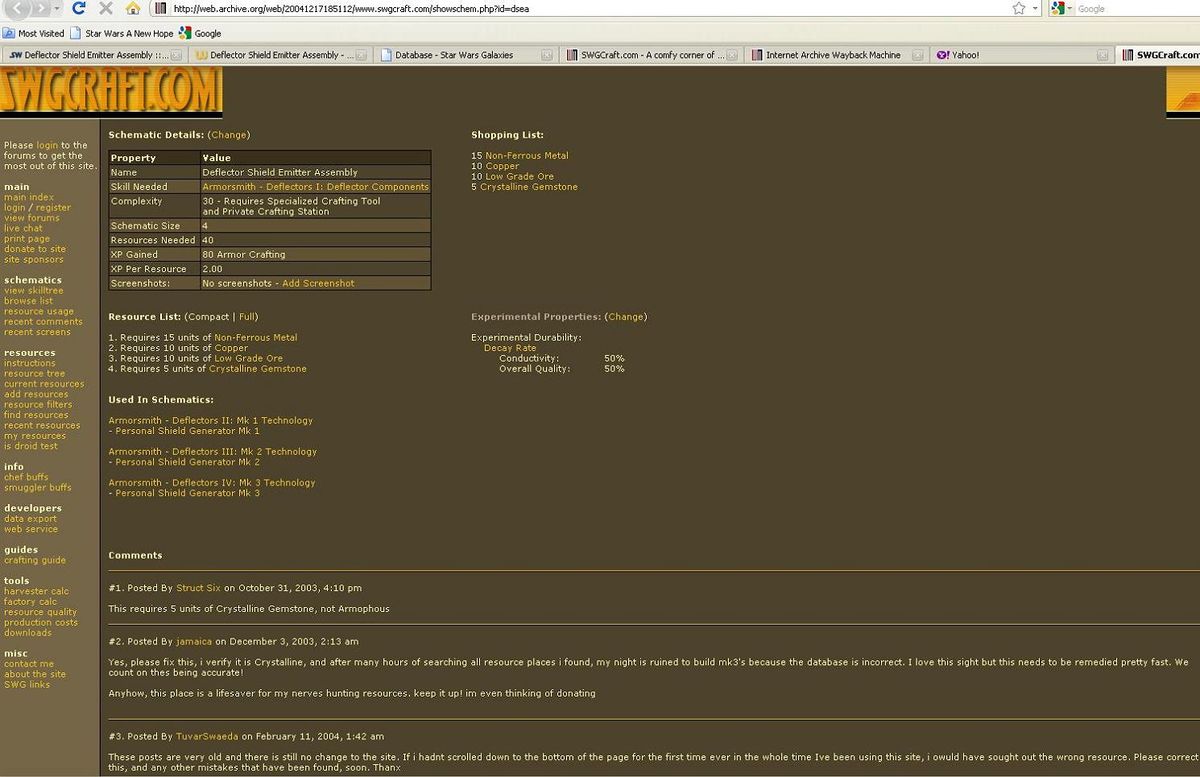This screenshot has height=777, width=1200.
Task: Switch to the Internet Archive Wayback Machine tab
Action: 832,55
